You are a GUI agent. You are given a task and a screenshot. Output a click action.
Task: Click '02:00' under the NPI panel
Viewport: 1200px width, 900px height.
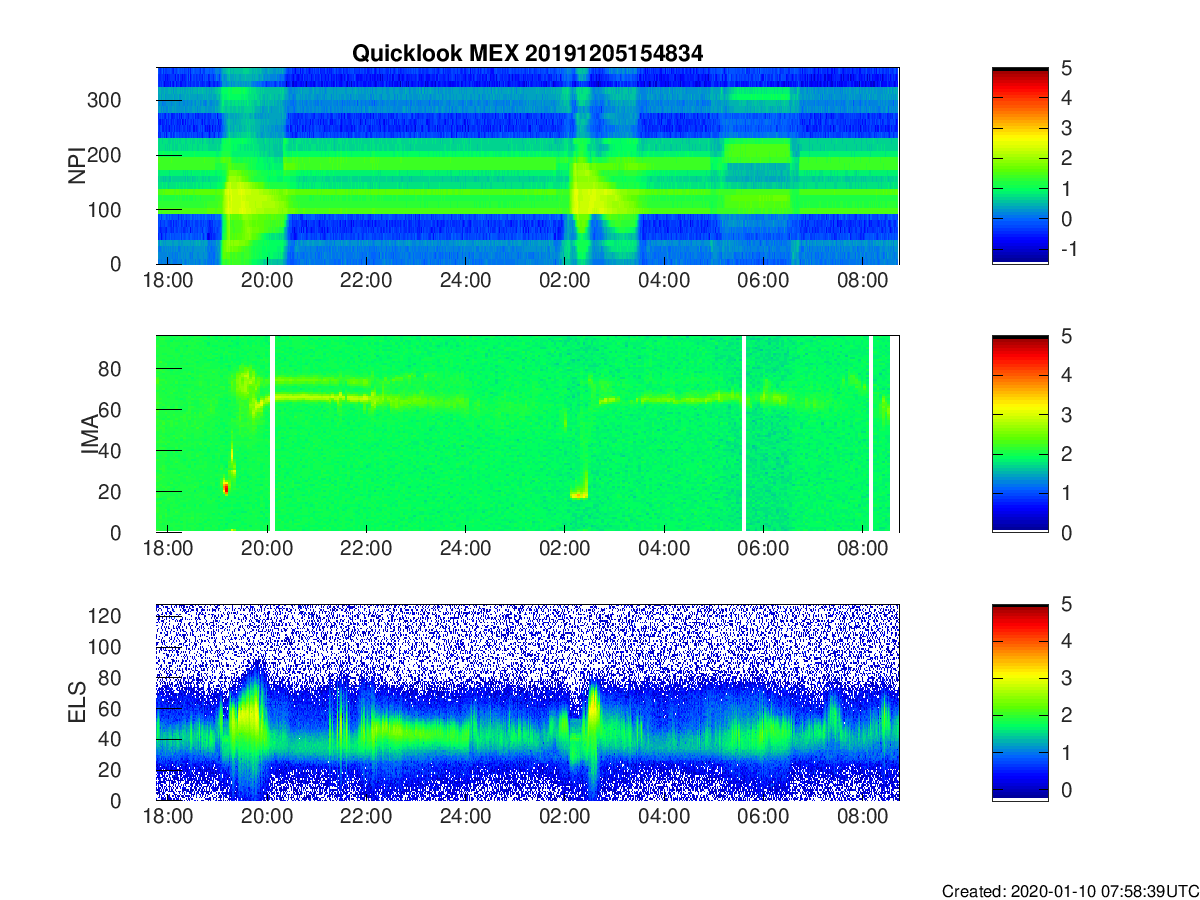[565, 281]
